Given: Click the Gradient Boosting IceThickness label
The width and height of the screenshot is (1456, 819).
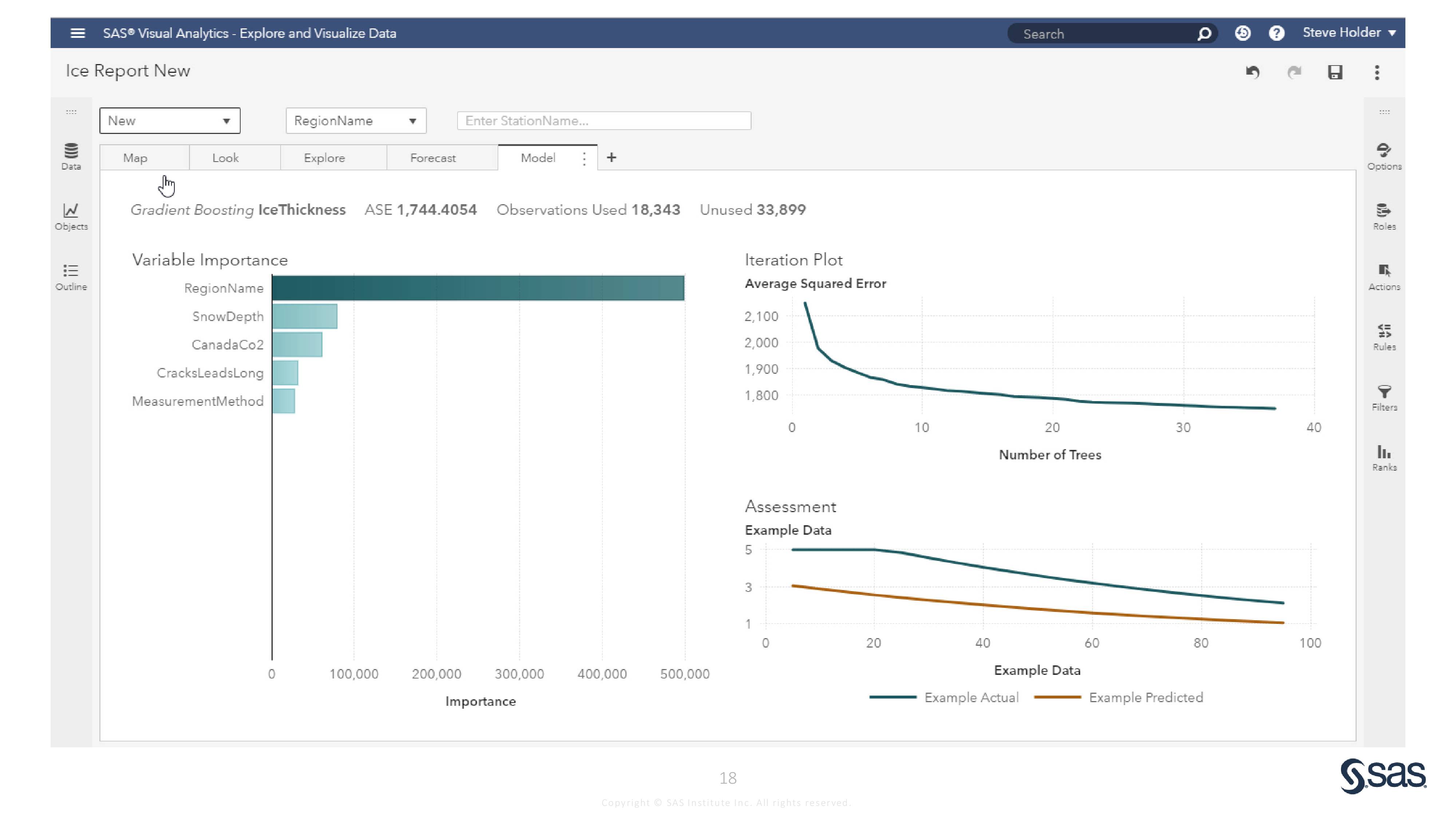Looking at the screenshot, I should (238, 210).
